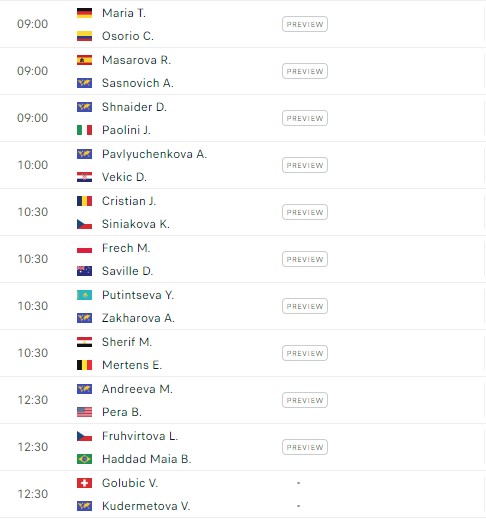Viewport: 486px width, 519px height.
Task: Open the preview for Pavlyuchenkova vs Vekic match
Action: click(305, 165)
